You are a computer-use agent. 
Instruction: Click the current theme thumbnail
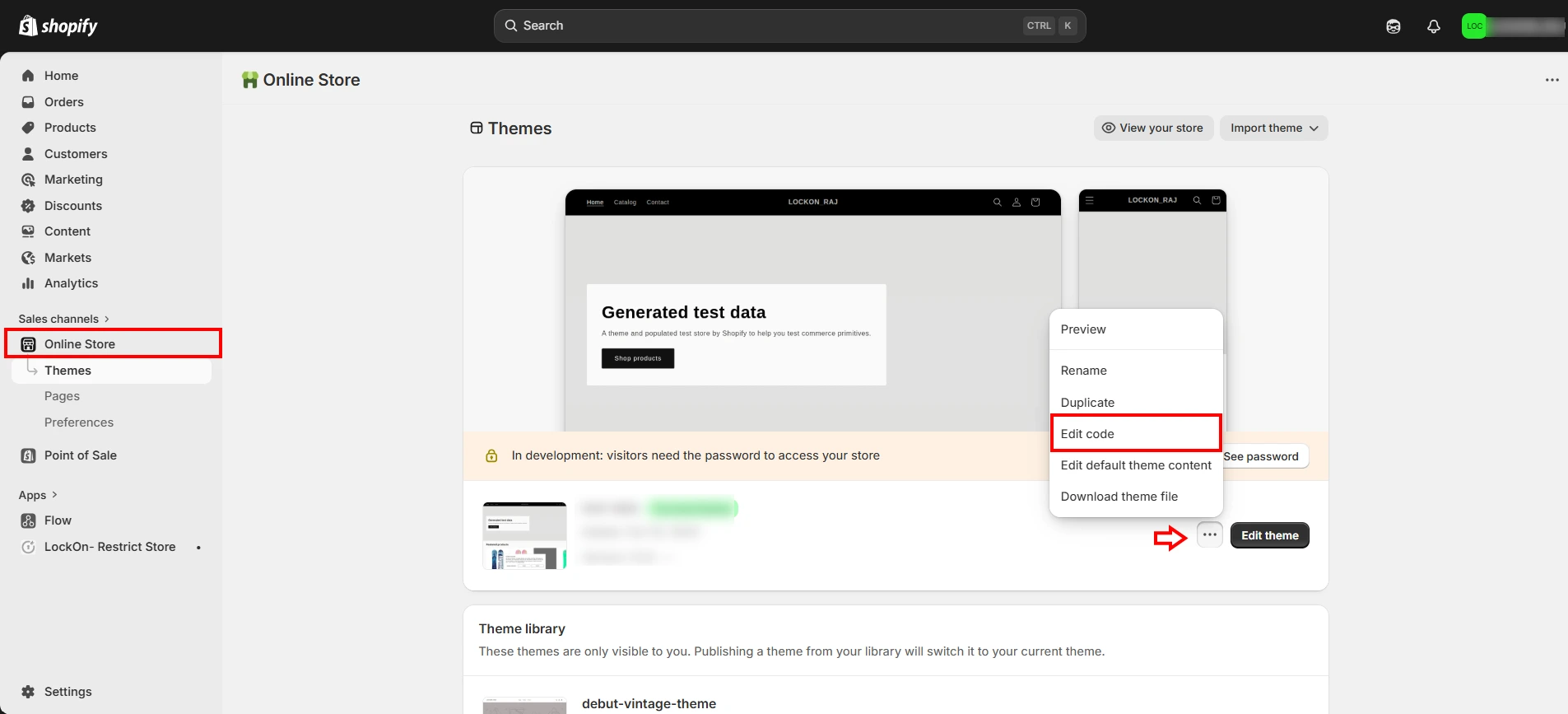[x=524, y=535]
